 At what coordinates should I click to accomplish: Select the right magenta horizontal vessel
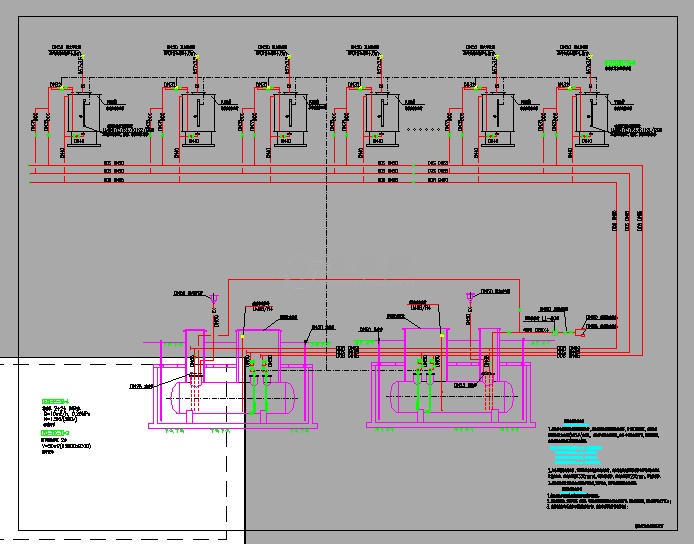point(453,397)
